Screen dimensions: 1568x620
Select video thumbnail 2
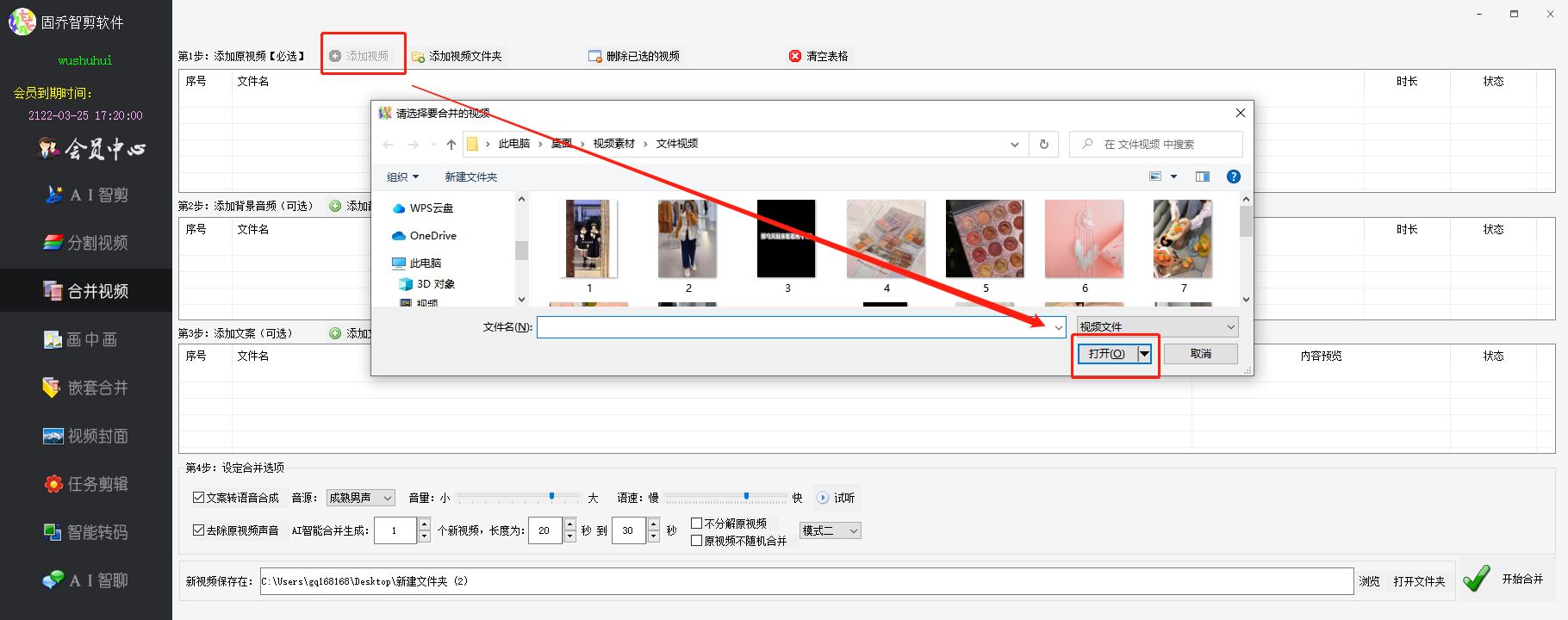pyautogui.click(x=688, y=239)
